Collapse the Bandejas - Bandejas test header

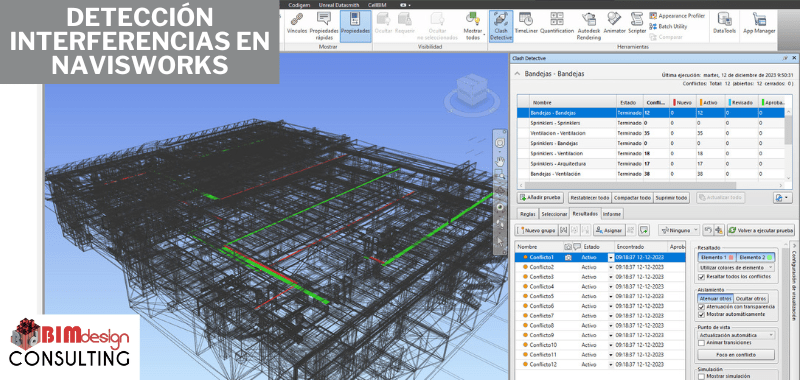(518, 74)
